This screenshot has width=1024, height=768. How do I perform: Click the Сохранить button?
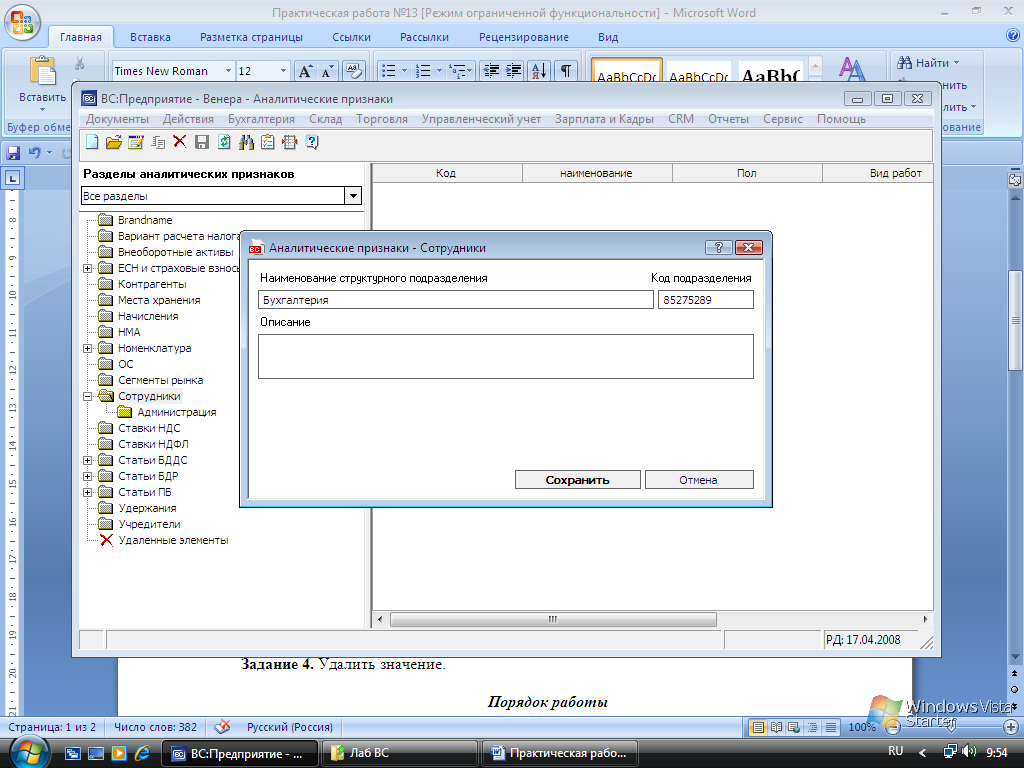pos(577,479)
